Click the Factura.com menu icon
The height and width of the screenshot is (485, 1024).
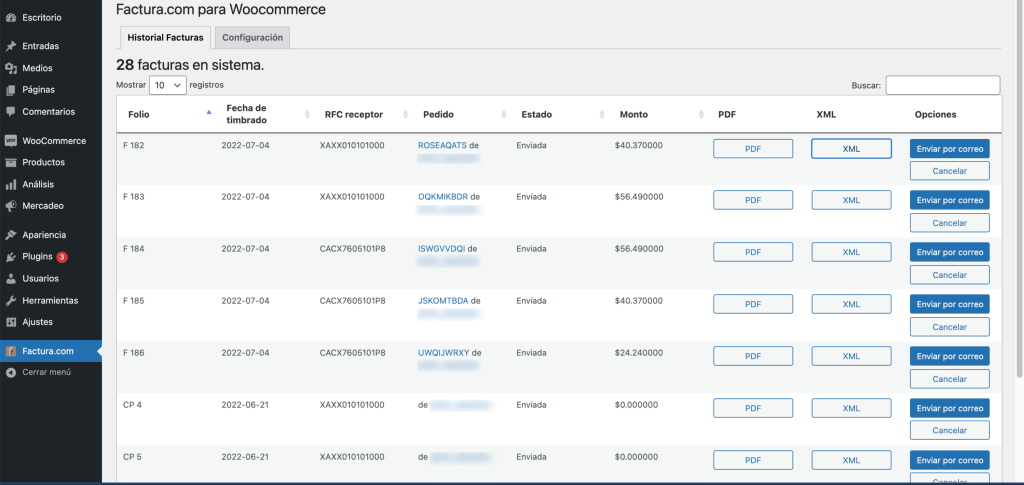[x=10, y=351]
